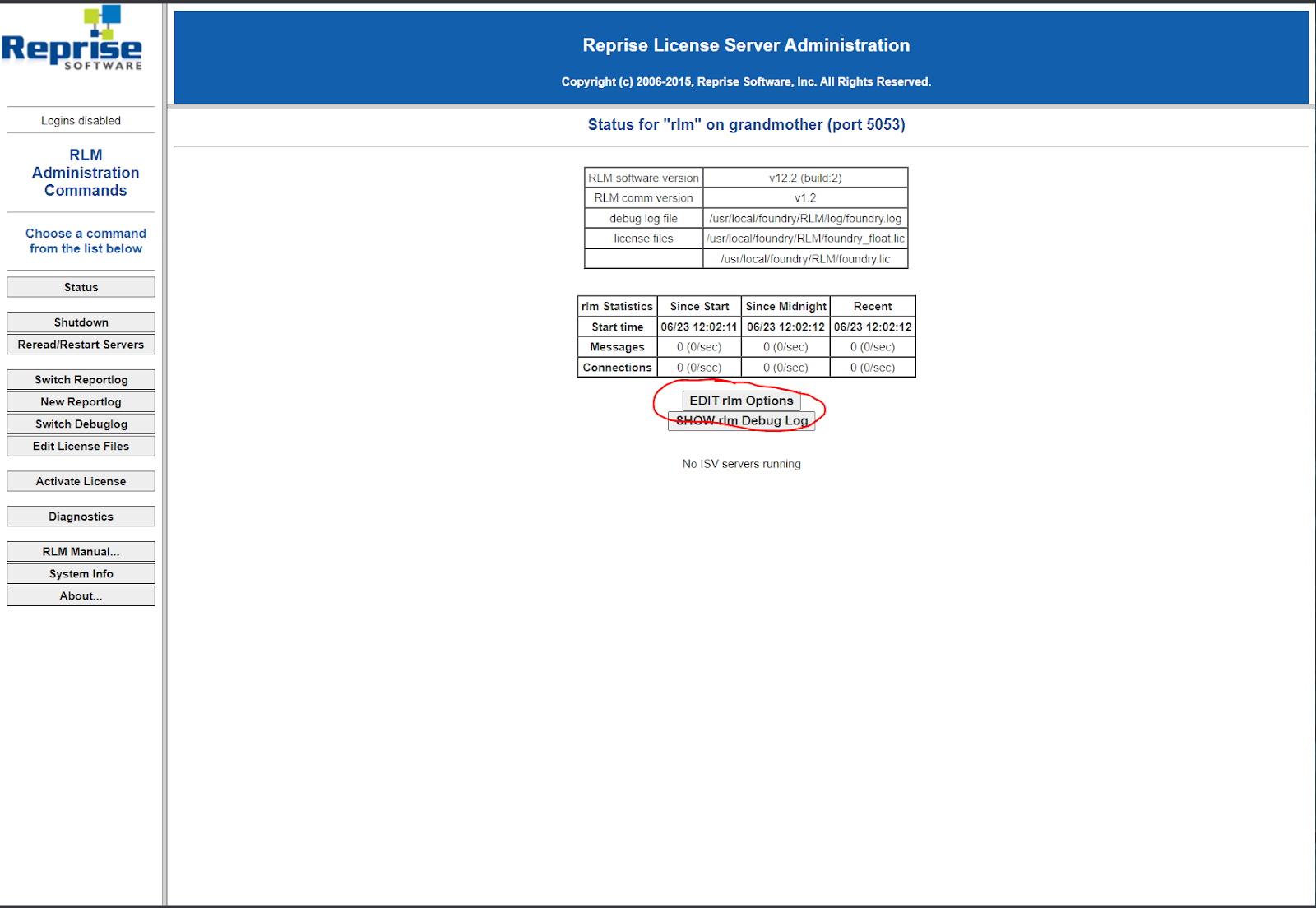Choose New Reportlog command

click(x=81, y=402)
